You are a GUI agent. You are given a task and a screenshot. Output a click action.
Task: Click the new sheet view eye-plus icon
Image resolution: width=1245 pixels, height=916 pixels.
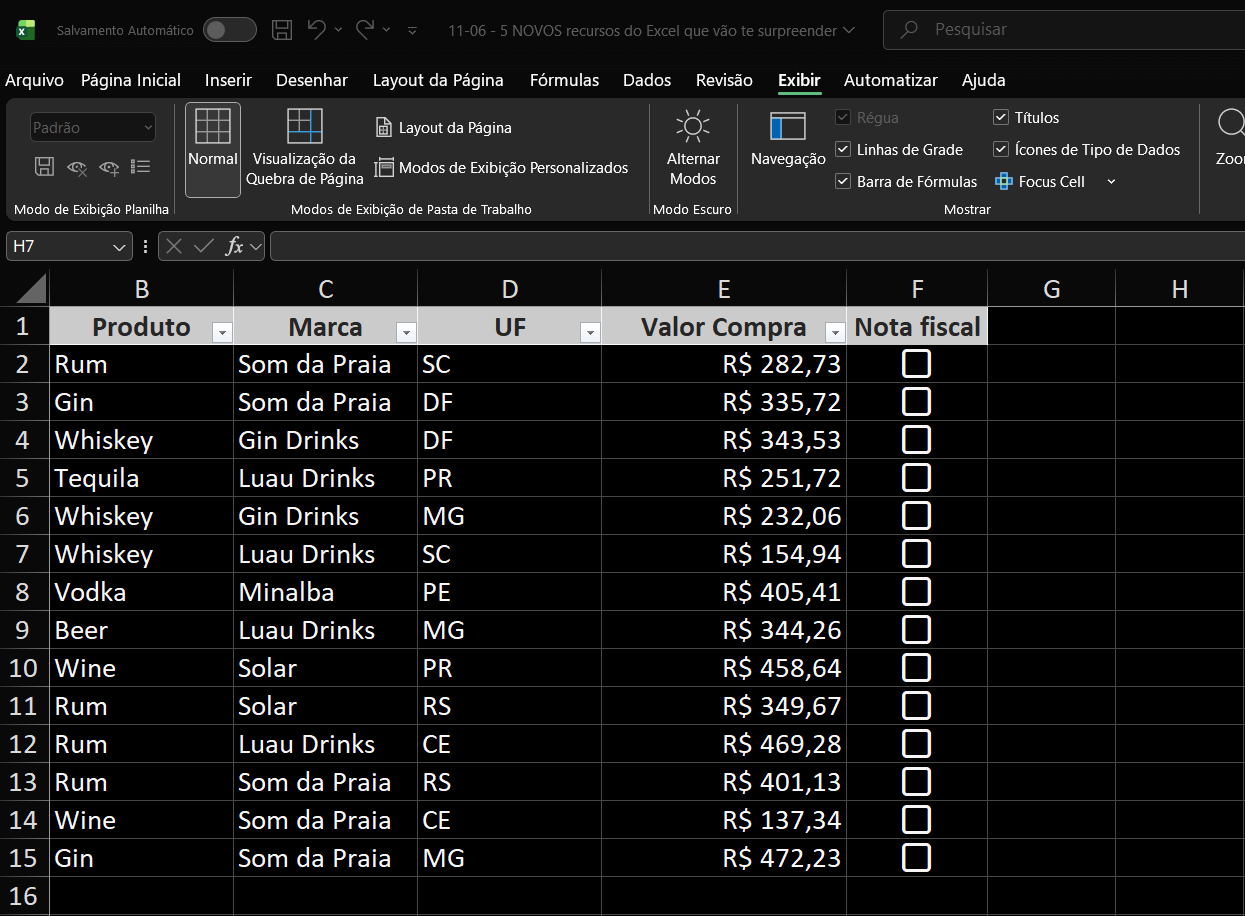pyautogui.click(x=109, y=167)
